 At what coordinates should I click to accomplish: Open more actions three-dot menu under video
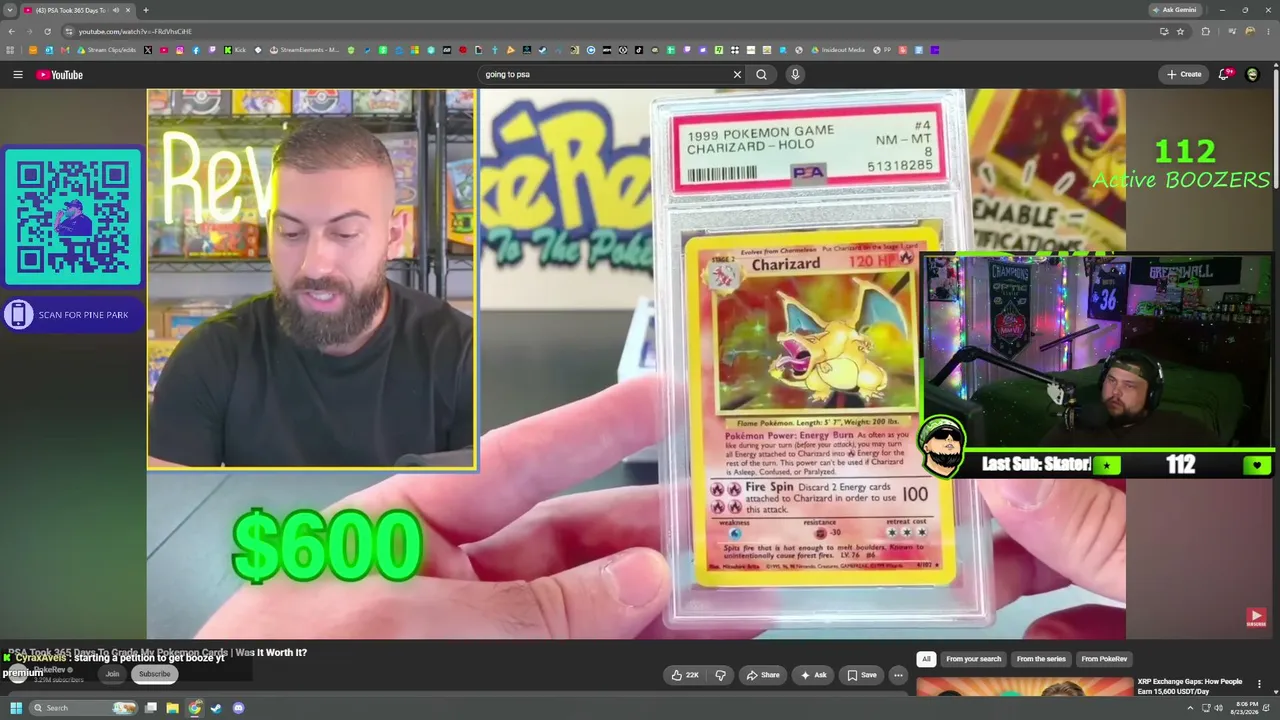tap(898, 675)
